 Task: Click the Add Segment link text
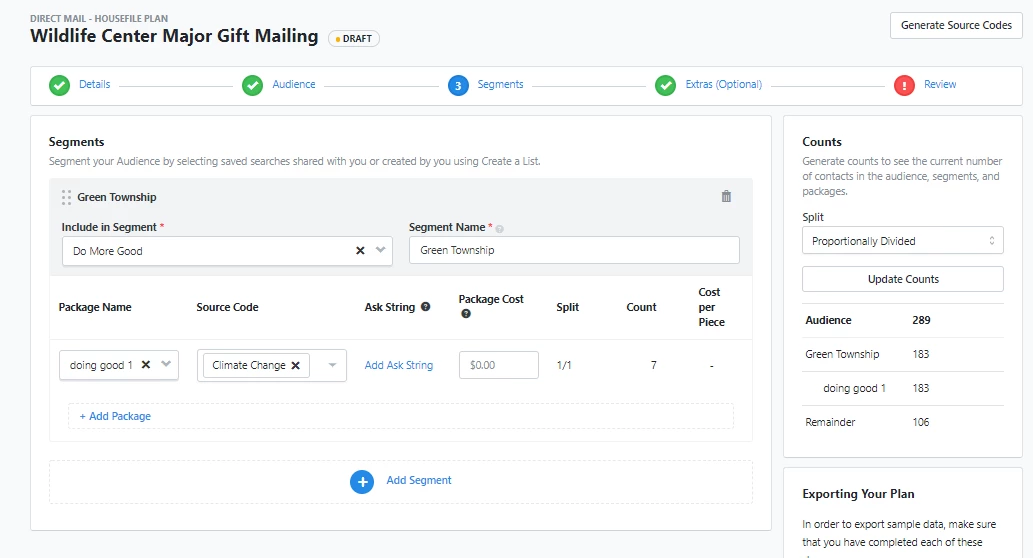pos(419,480)
